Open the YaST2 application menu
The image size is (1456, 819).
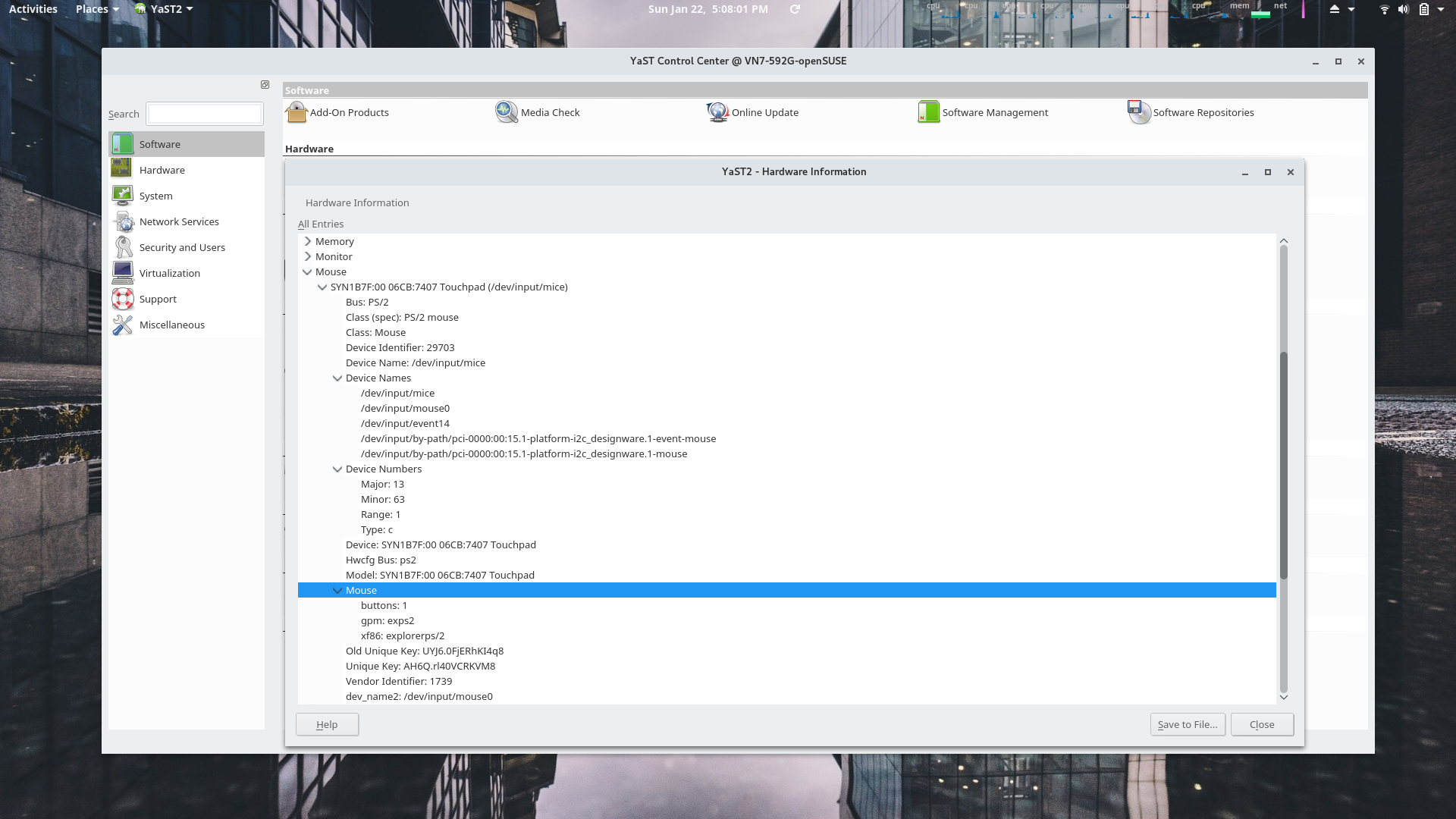[164, 9]
